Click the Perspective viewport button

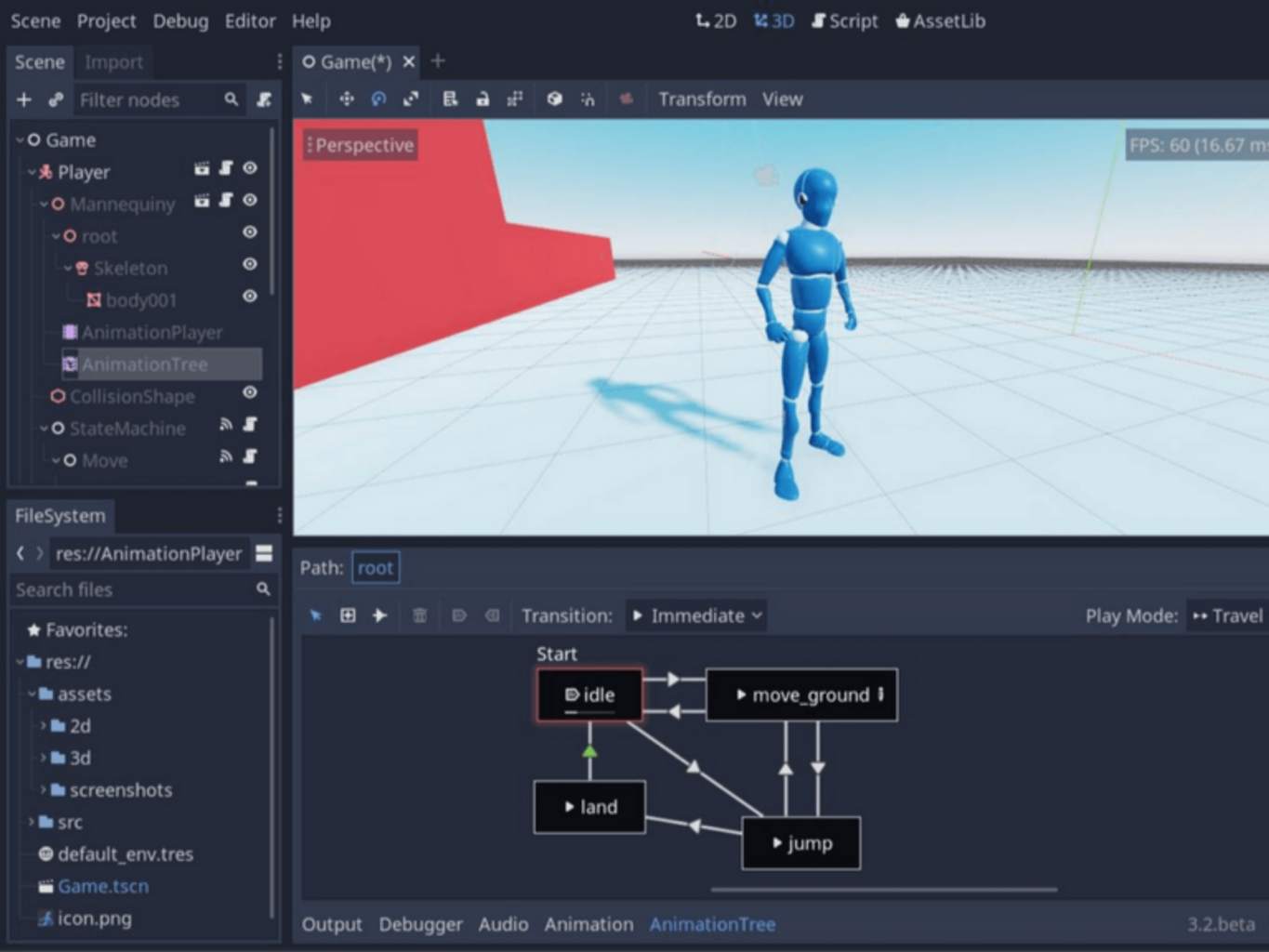(x=360, y=145)
